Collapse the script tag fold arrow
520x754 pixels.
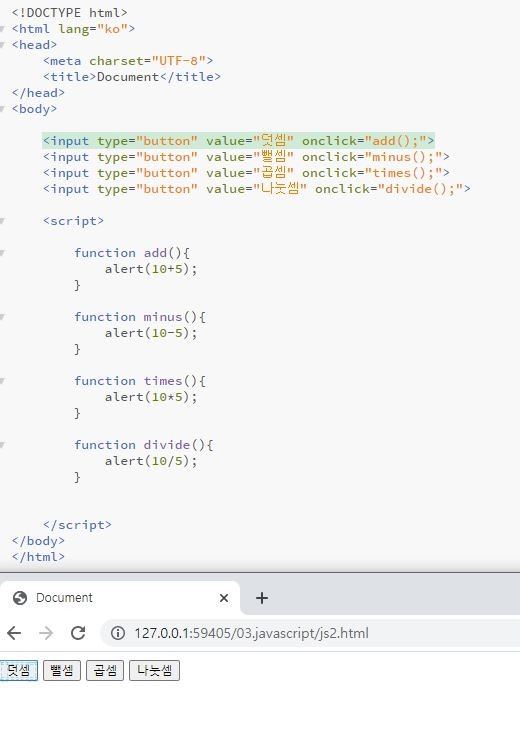point(2,221)
